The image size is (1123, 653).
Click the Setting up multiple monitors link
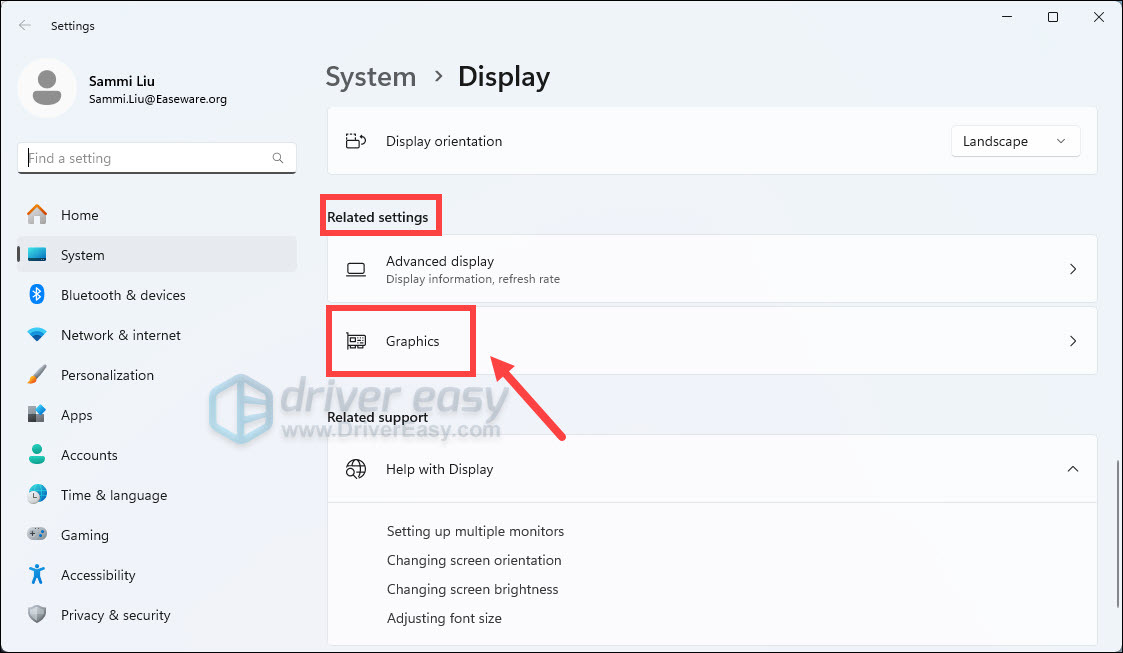coord(475,531)
